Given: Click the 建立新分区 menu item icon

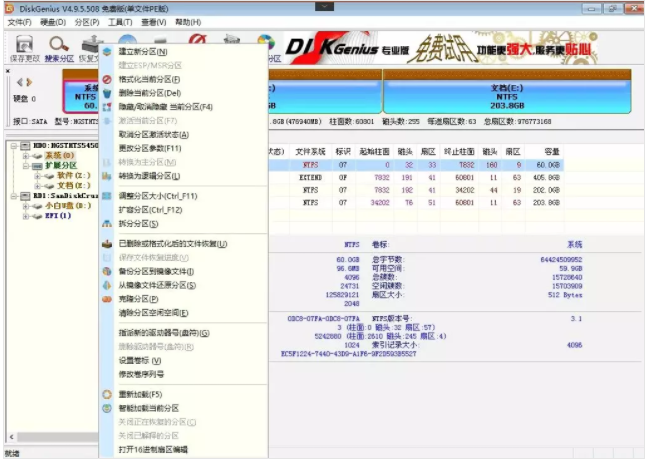Looking at the screenshot, I should click(107, 51).
